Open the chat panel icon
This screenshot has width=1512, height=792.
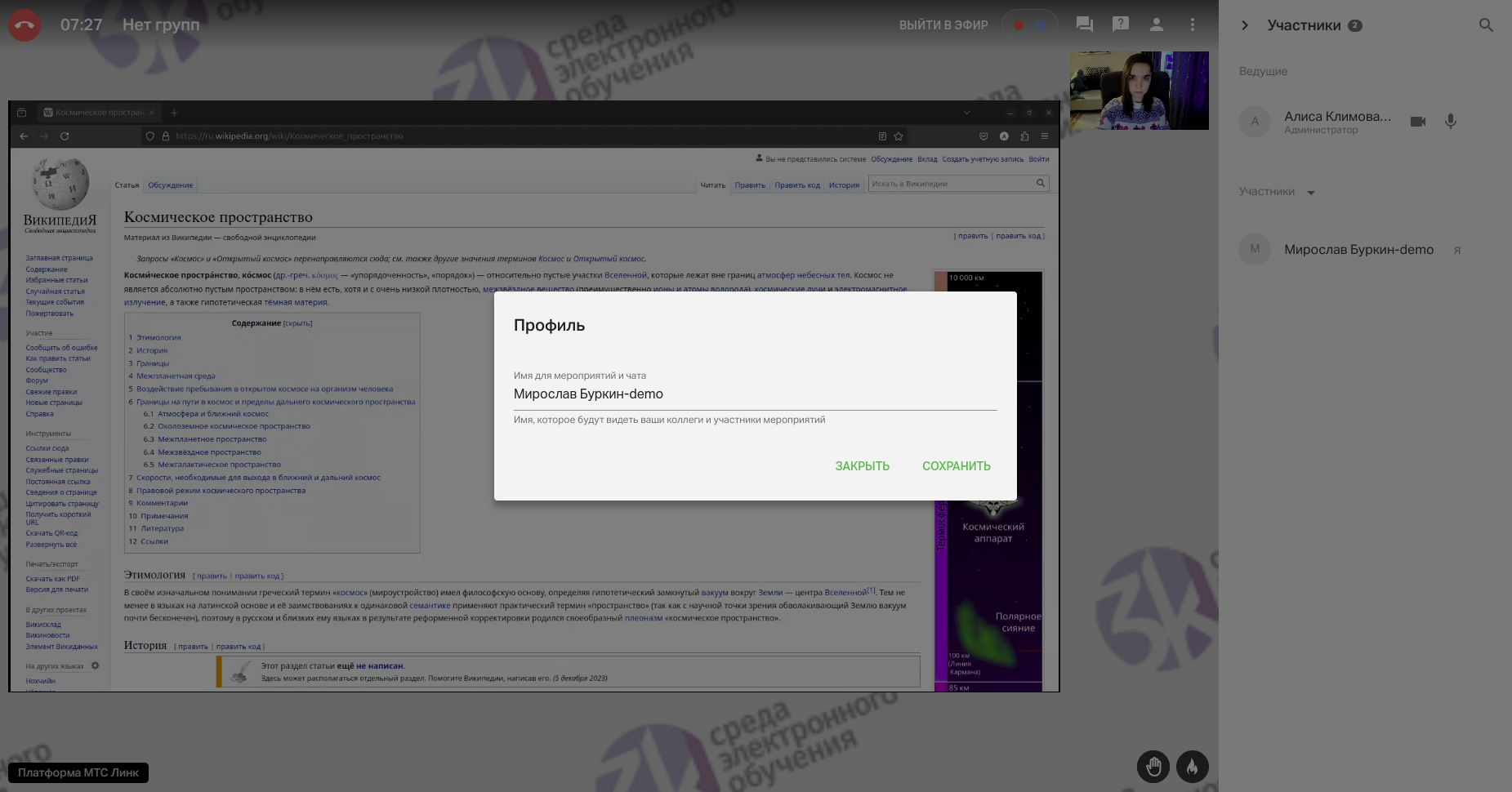tap(1084, 24)
